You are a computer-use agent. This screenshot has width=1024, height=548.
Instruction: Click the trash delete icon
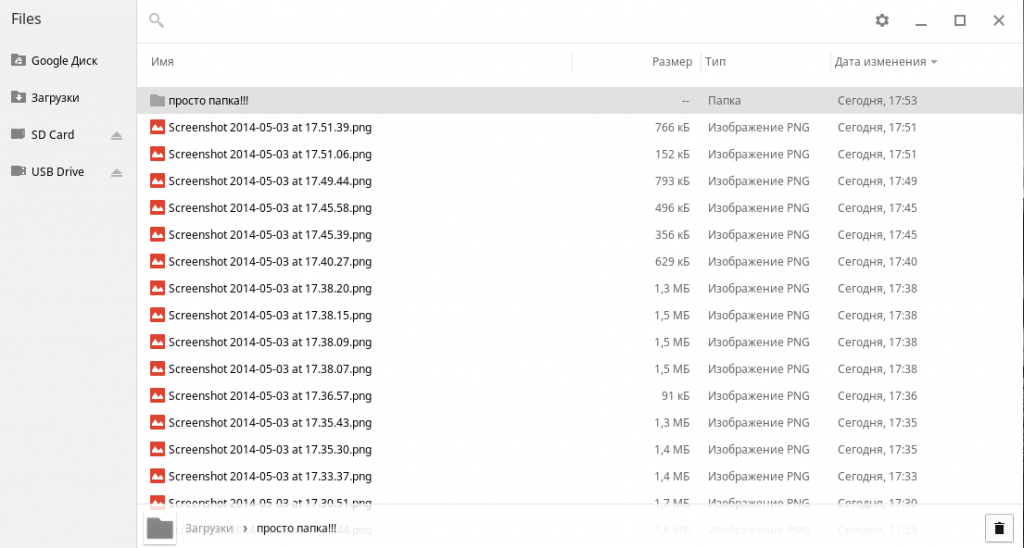click(x=999, y=528)
